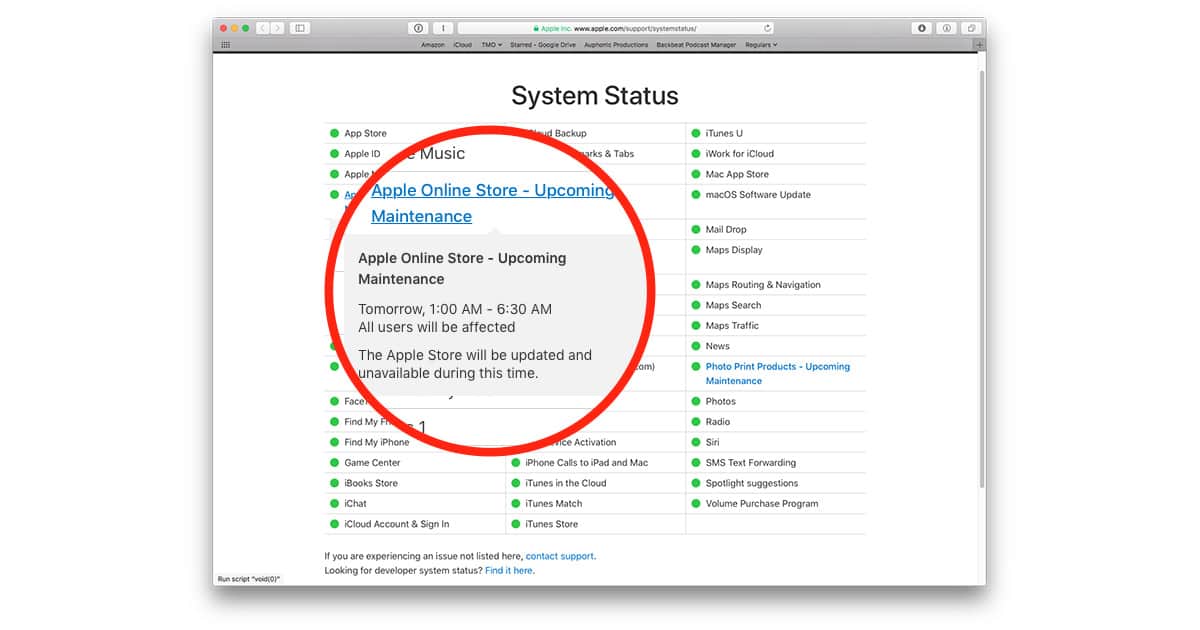Screen dimensions: 1200x630
Task: Open the favorites grid icon
Action: pos(225,45)
